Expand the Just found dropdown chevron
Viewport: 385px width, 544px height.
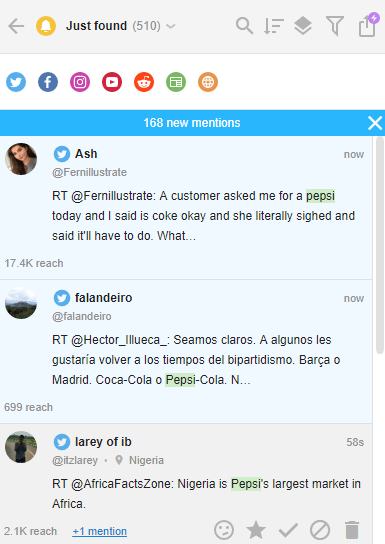pyautogui.click(x=171, y=26)
